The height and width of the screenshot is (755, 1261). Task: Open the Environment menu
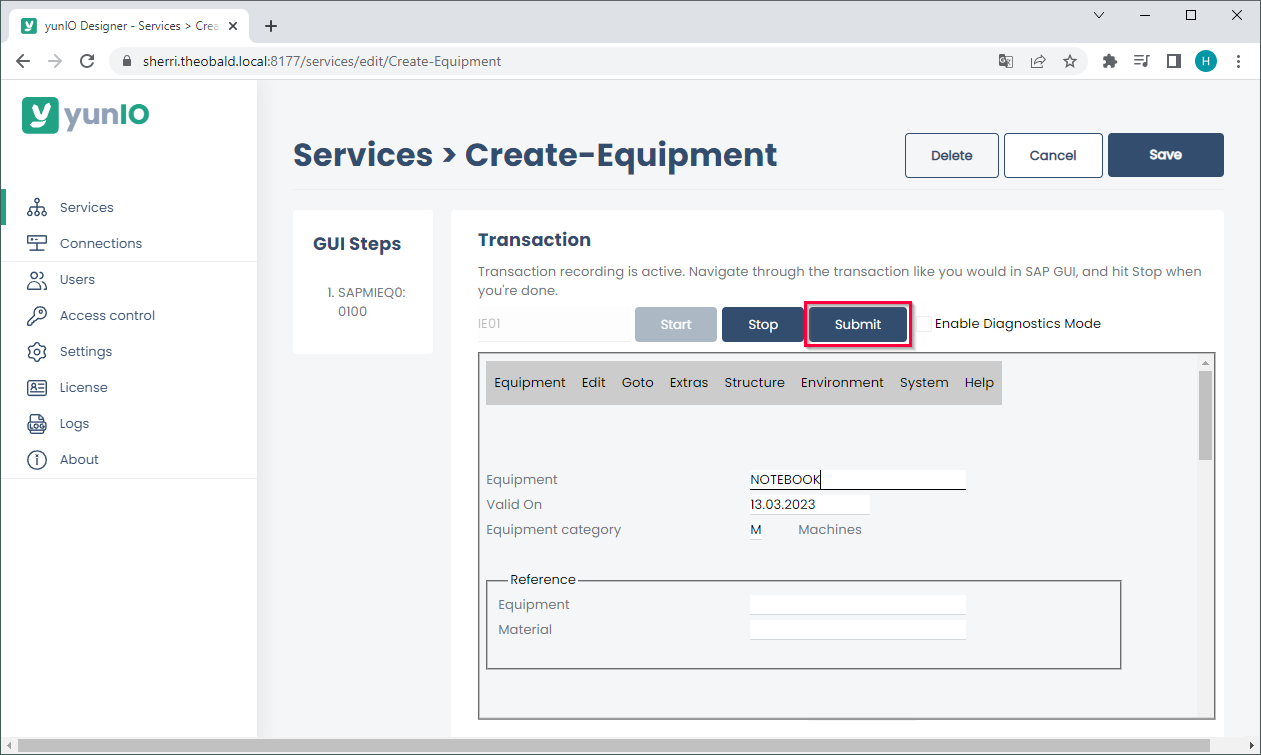click(843, 383)
